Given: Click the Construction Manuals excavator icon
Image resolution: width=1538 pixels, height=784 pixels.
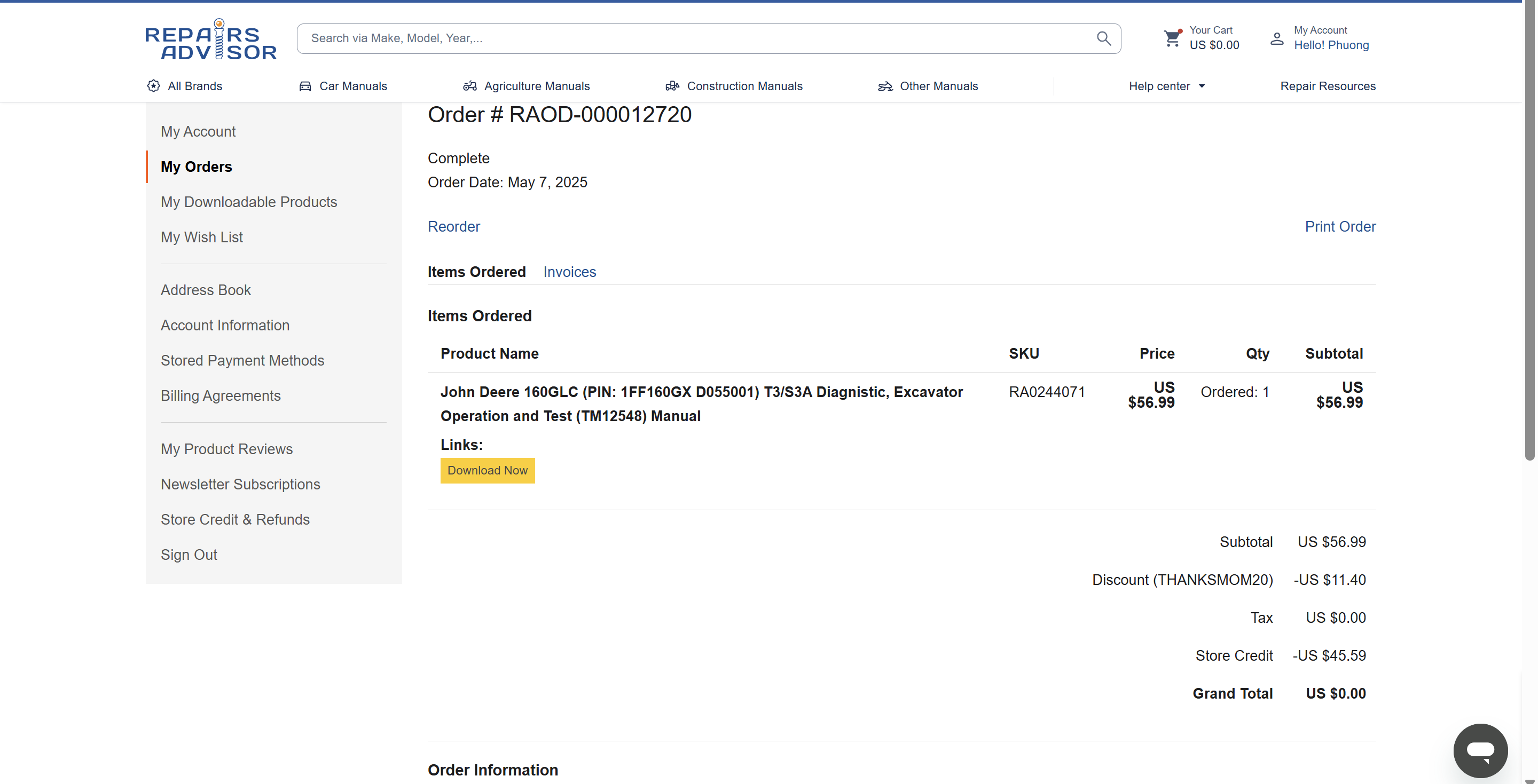Looking at the screenshot, I should tap(672, 86).
